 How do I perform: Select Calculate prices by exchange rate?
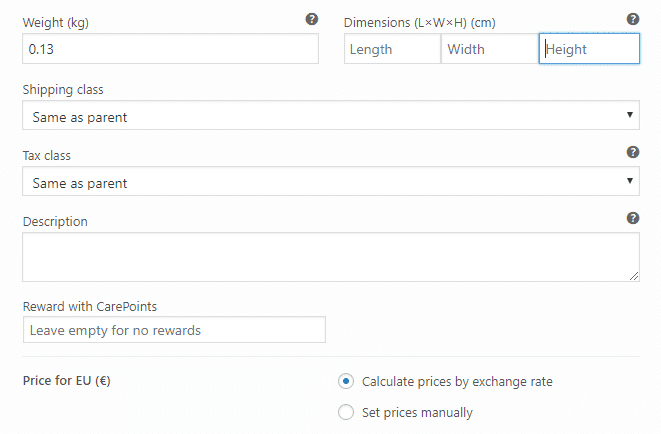coord(346,381)
